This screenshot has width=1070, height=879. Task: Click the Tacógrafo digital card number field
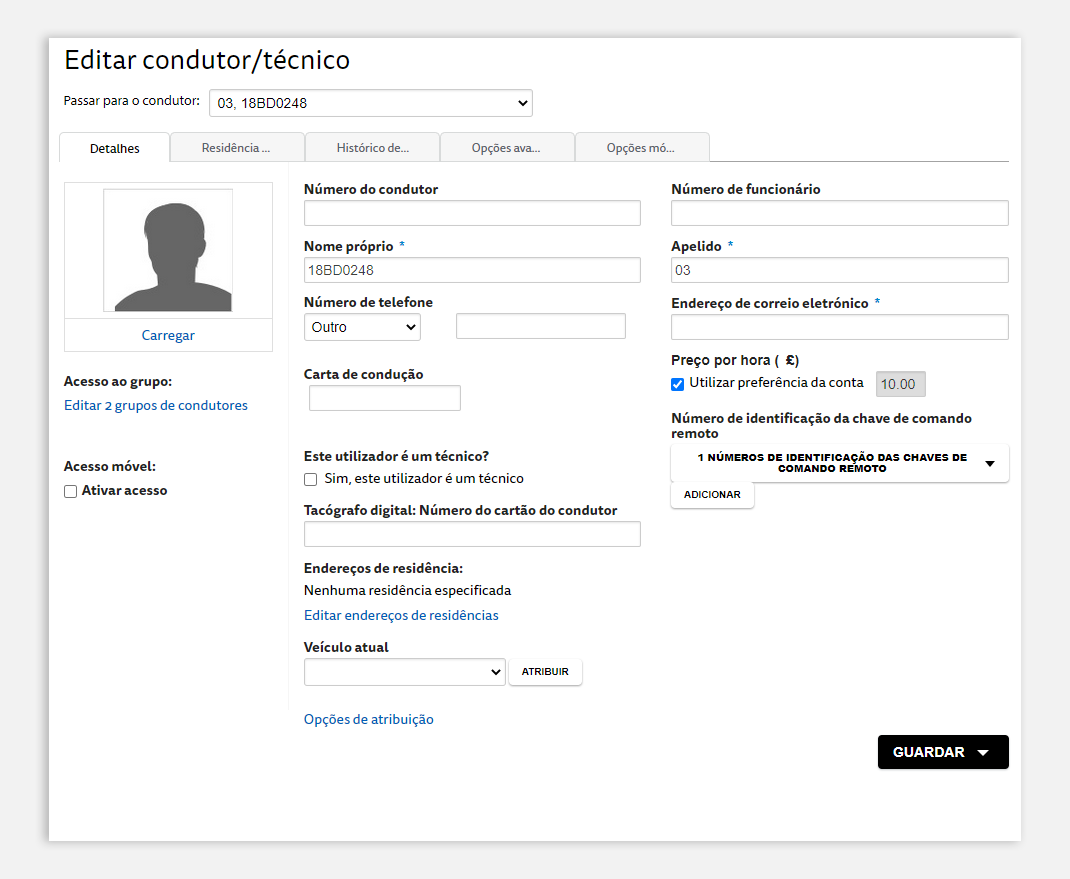[x=472, y=534]
